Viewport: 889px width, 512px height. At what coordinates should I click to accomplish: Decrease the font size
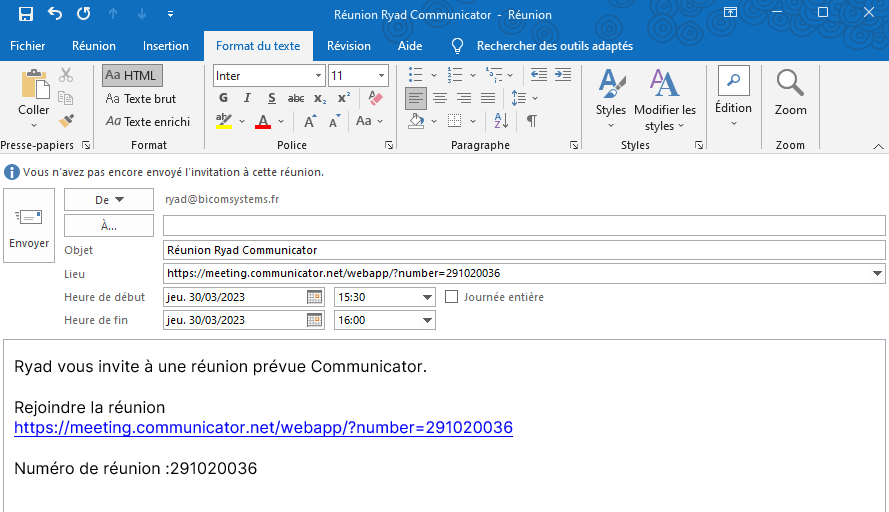point(335,121)
